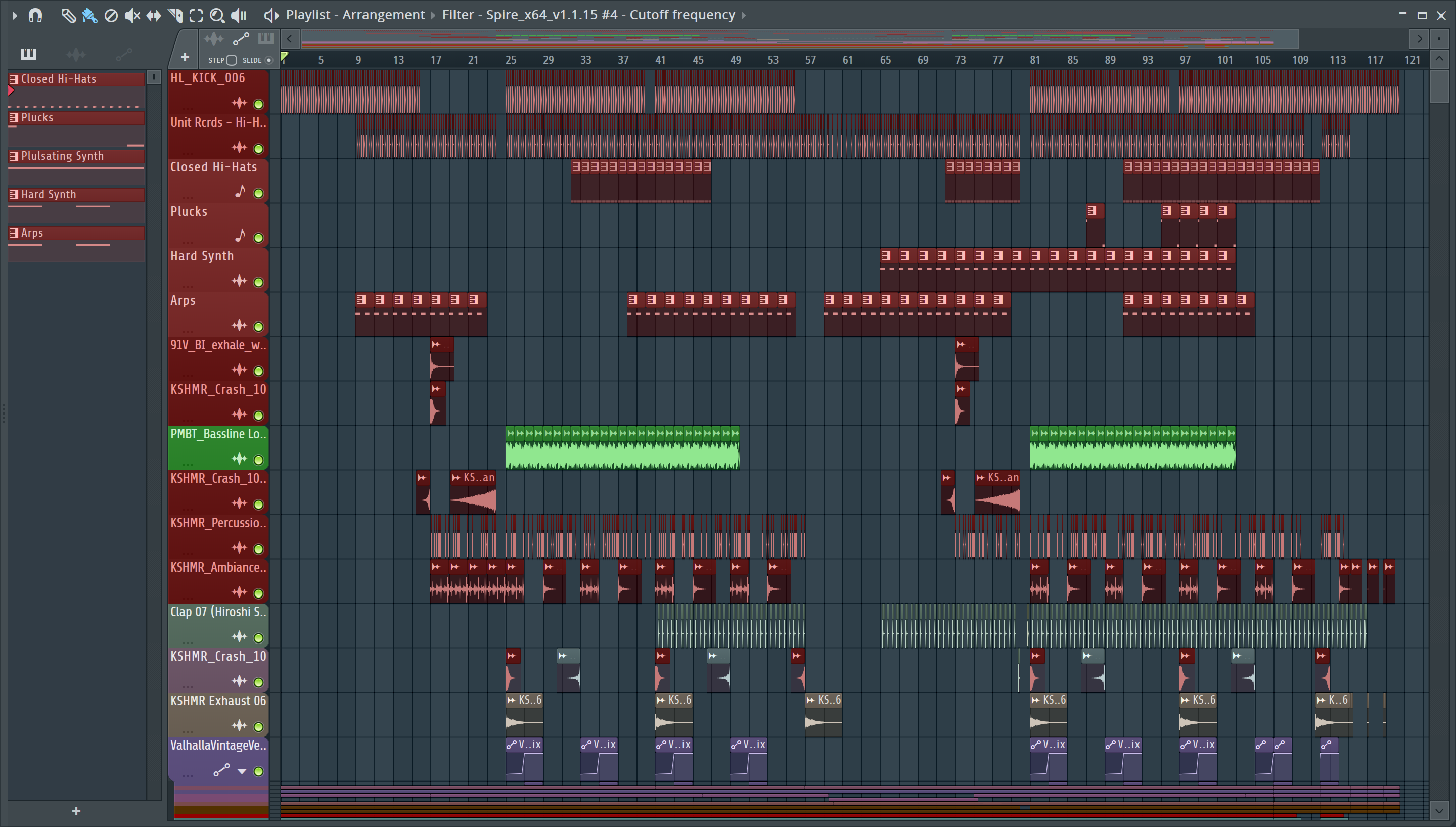Select the Draw pencil tool
Viewport: 1456px width, 827px height.
[x=69, y=15]
